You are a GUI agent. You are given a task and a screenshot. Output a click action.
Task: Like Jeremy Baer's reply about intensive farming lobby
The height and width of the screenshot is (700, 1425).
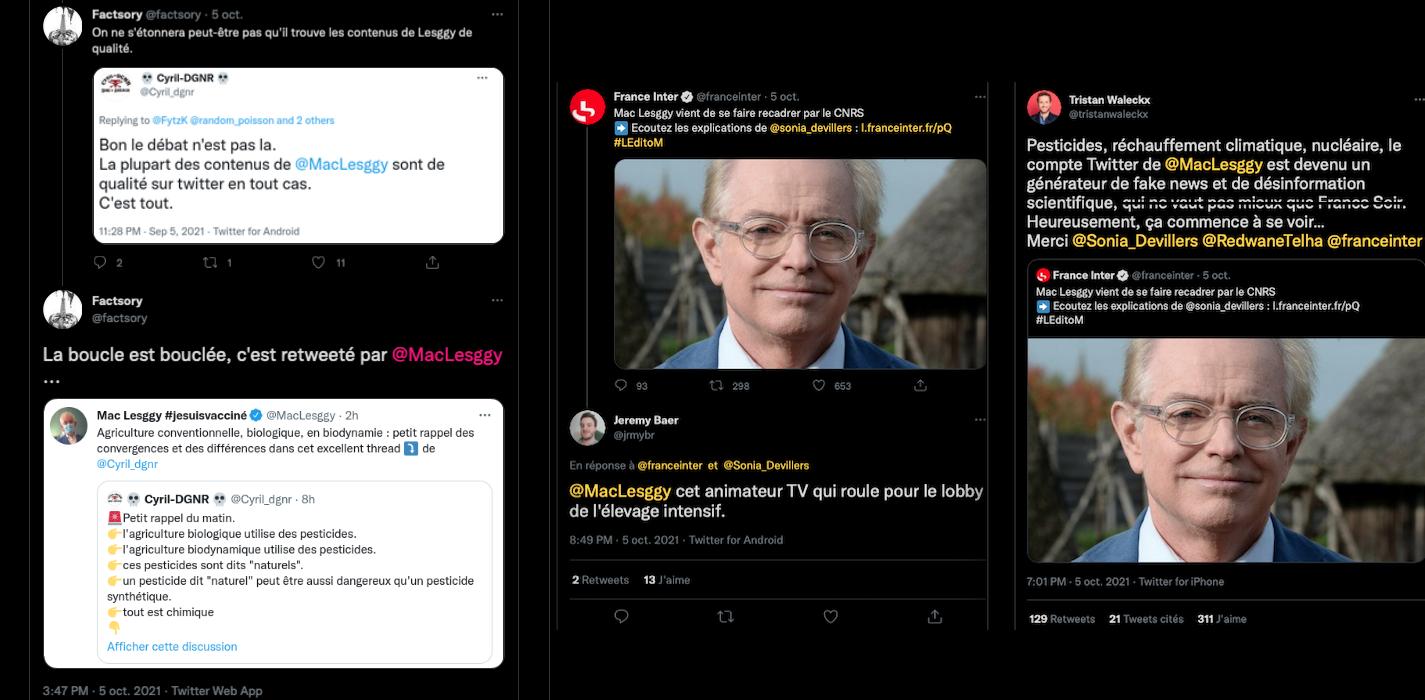(830, 617)
